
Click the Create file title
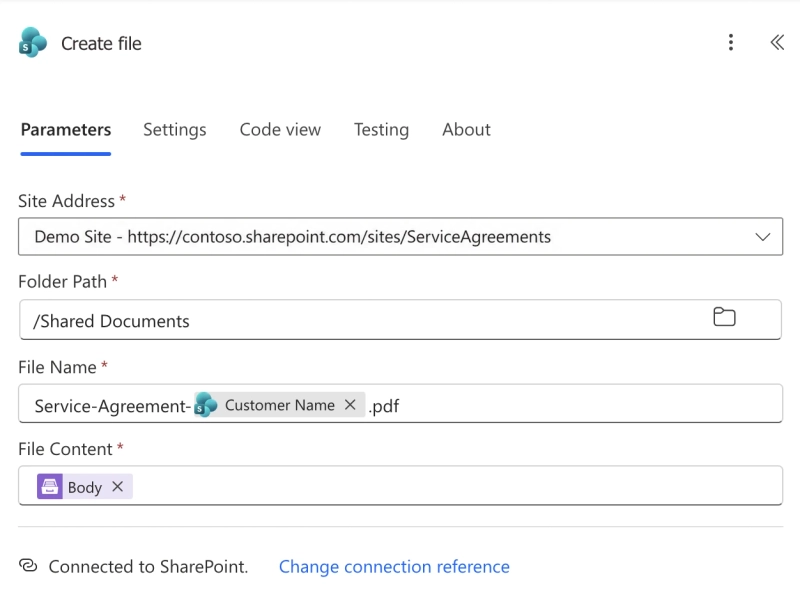pos(101,43)
